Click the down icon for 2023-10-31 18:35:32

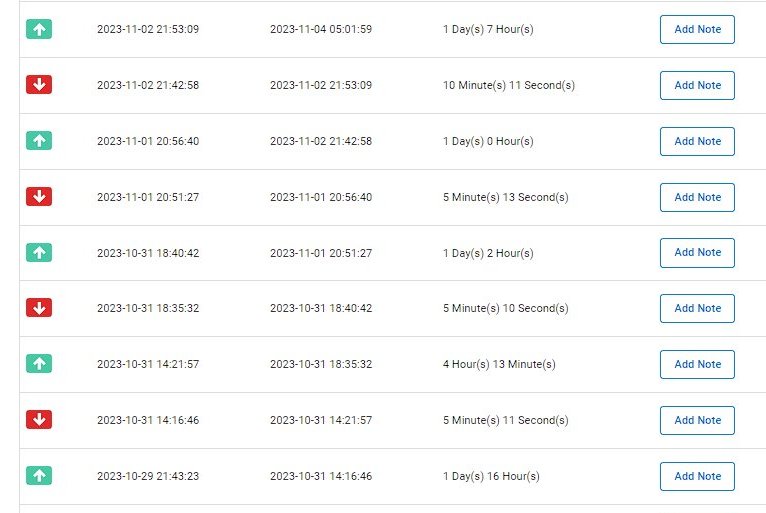coord(39,308)
